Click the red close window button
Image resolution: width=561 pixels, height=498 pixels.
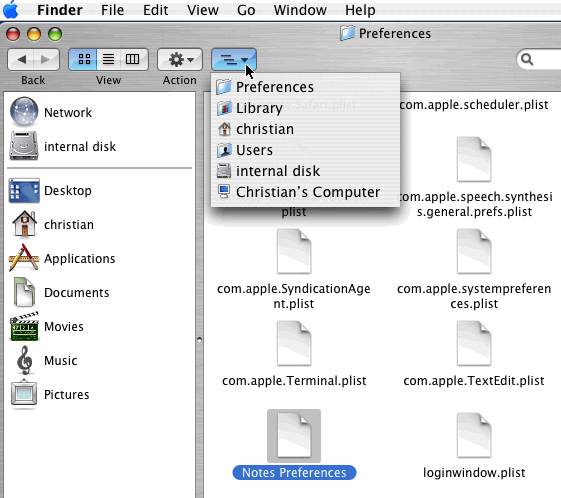[x=13, y=34]
